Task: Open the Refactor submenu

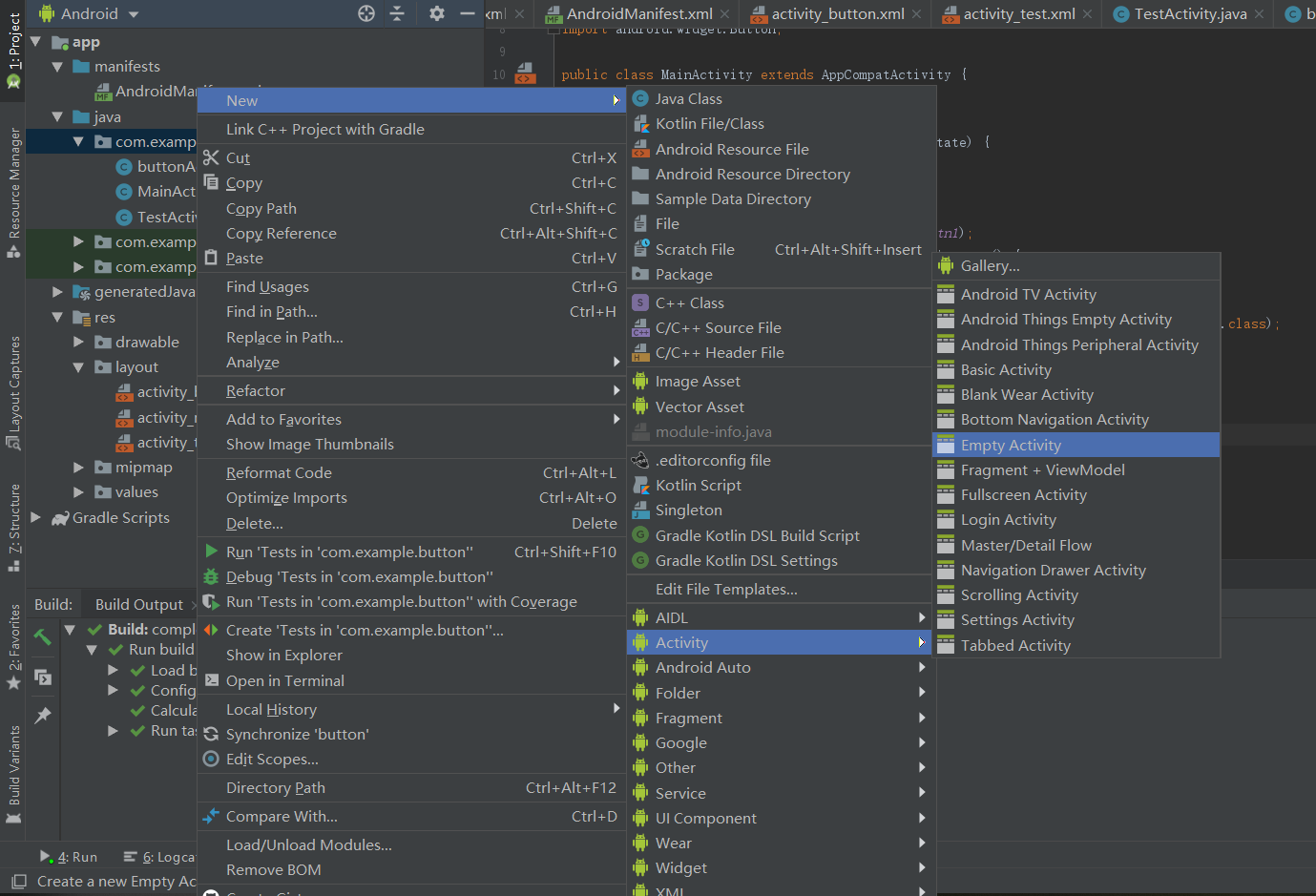Action: pos(411,390)
